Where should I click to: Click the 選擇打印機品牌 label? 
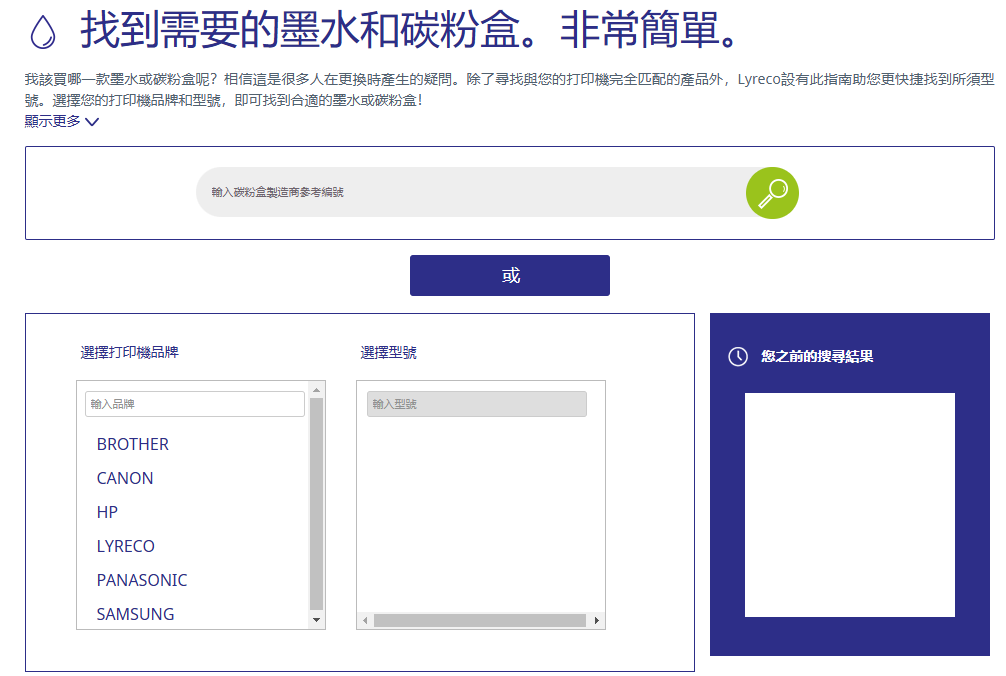click(130, 352)
